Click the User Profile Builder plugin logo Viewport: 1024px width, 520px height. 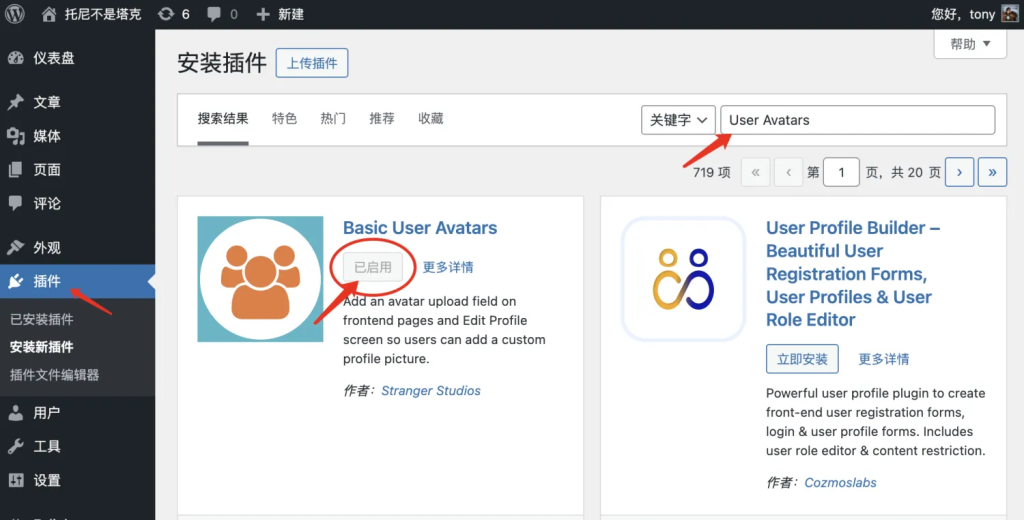pyautogui.click(x=684, y=279)
